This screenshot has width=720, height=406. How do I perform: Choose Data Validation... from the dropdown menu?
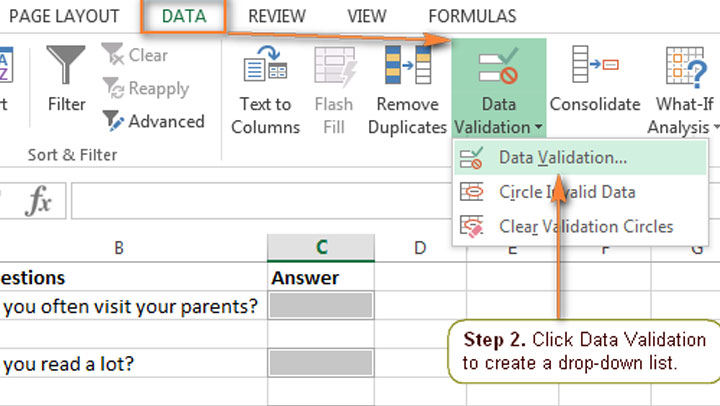[563, 158]
